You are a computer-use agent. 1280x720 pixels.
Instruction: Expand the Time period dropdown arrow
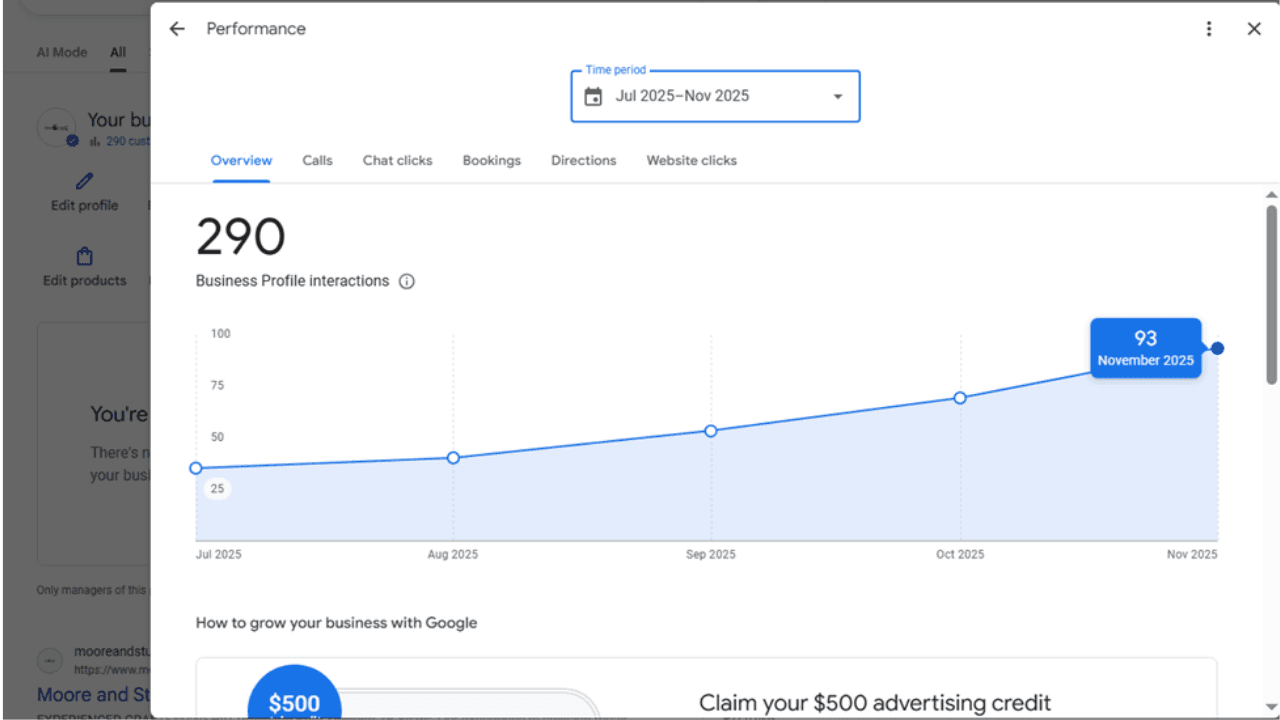(x=838, y=97)
